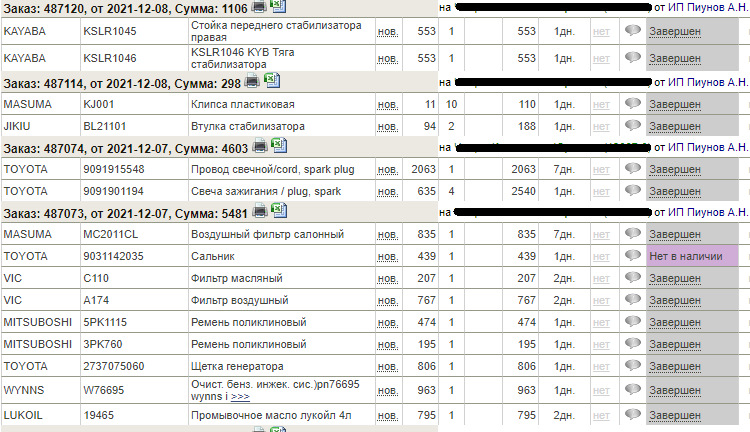Export order 487073 to Excel file
Image resolution: width=750 pixels, height=432 pixels.
(279, 210)
